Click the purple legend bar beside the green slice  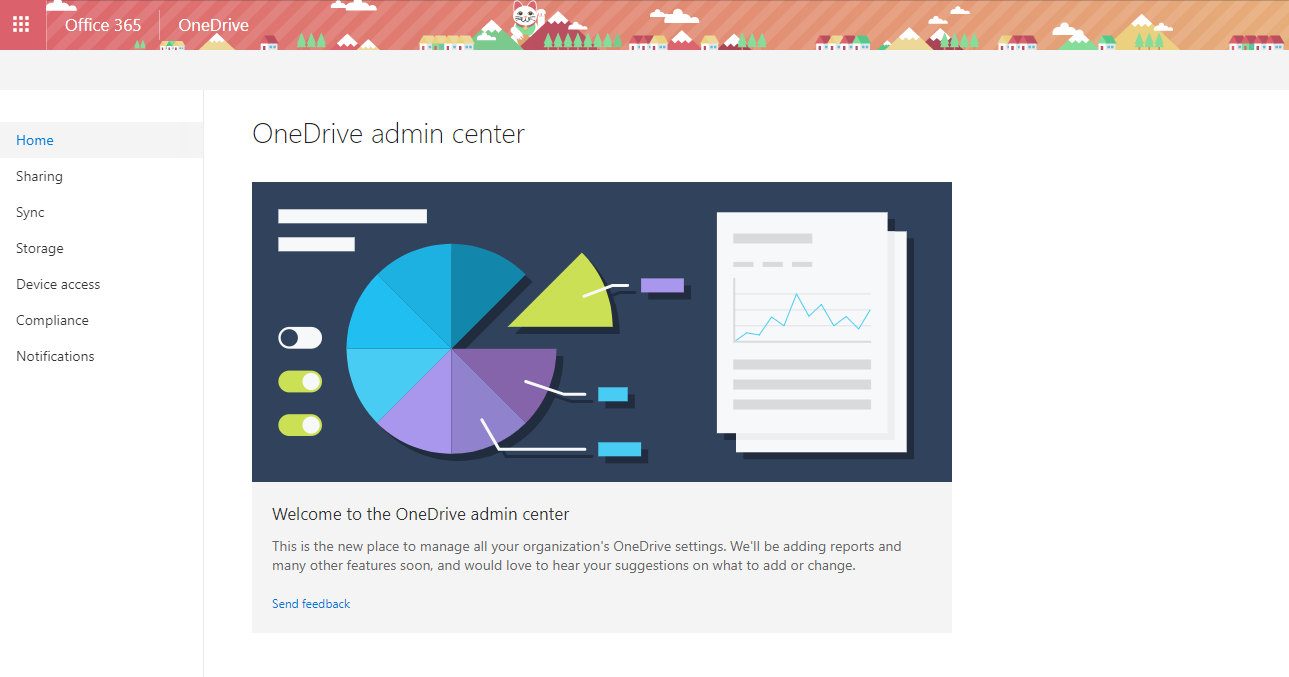click(x=664, y=285)
